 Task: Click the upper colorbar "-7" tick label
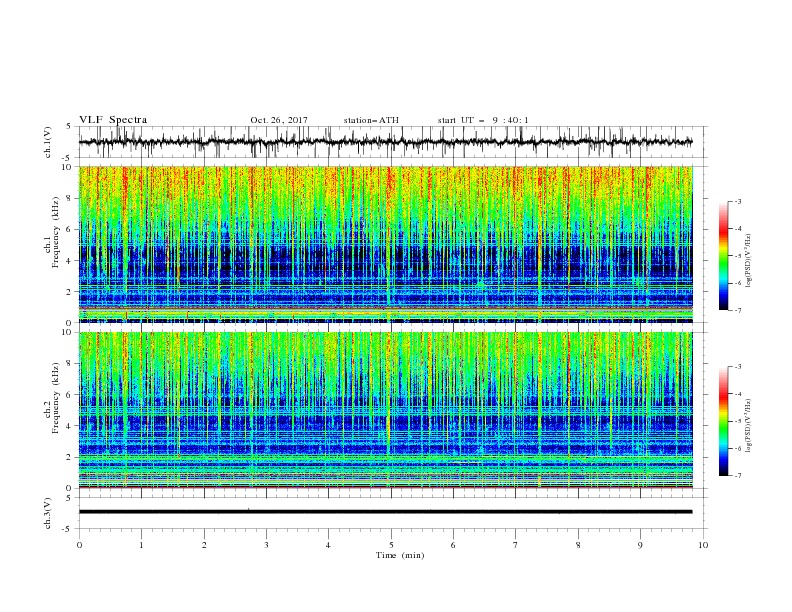[x=738, y=310]
